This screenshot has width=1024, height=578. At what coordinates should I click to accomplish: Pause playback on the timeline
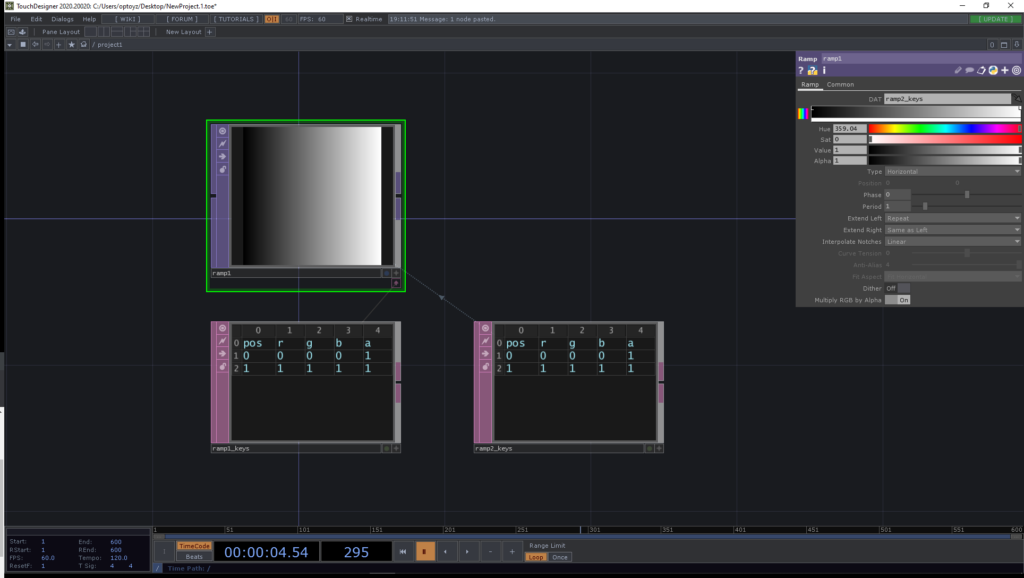coord(425,551)
